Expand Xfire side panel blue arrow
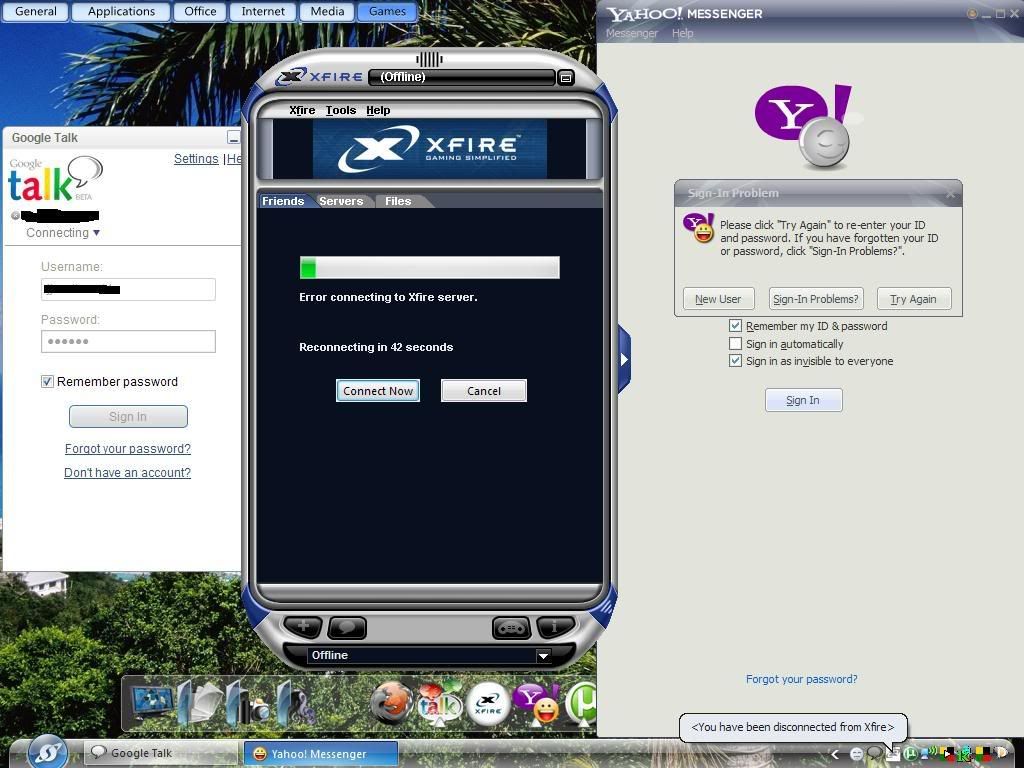This screenshot has width=1024, height=768. click(624, 359)
